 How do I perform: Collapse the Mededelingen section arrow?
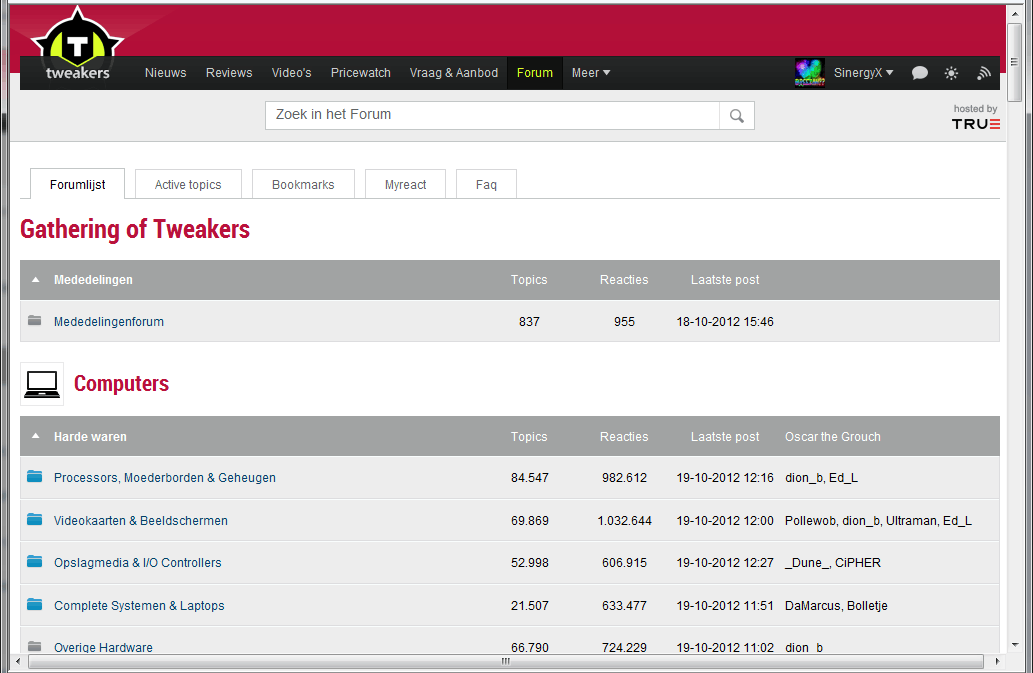point(36,280)
